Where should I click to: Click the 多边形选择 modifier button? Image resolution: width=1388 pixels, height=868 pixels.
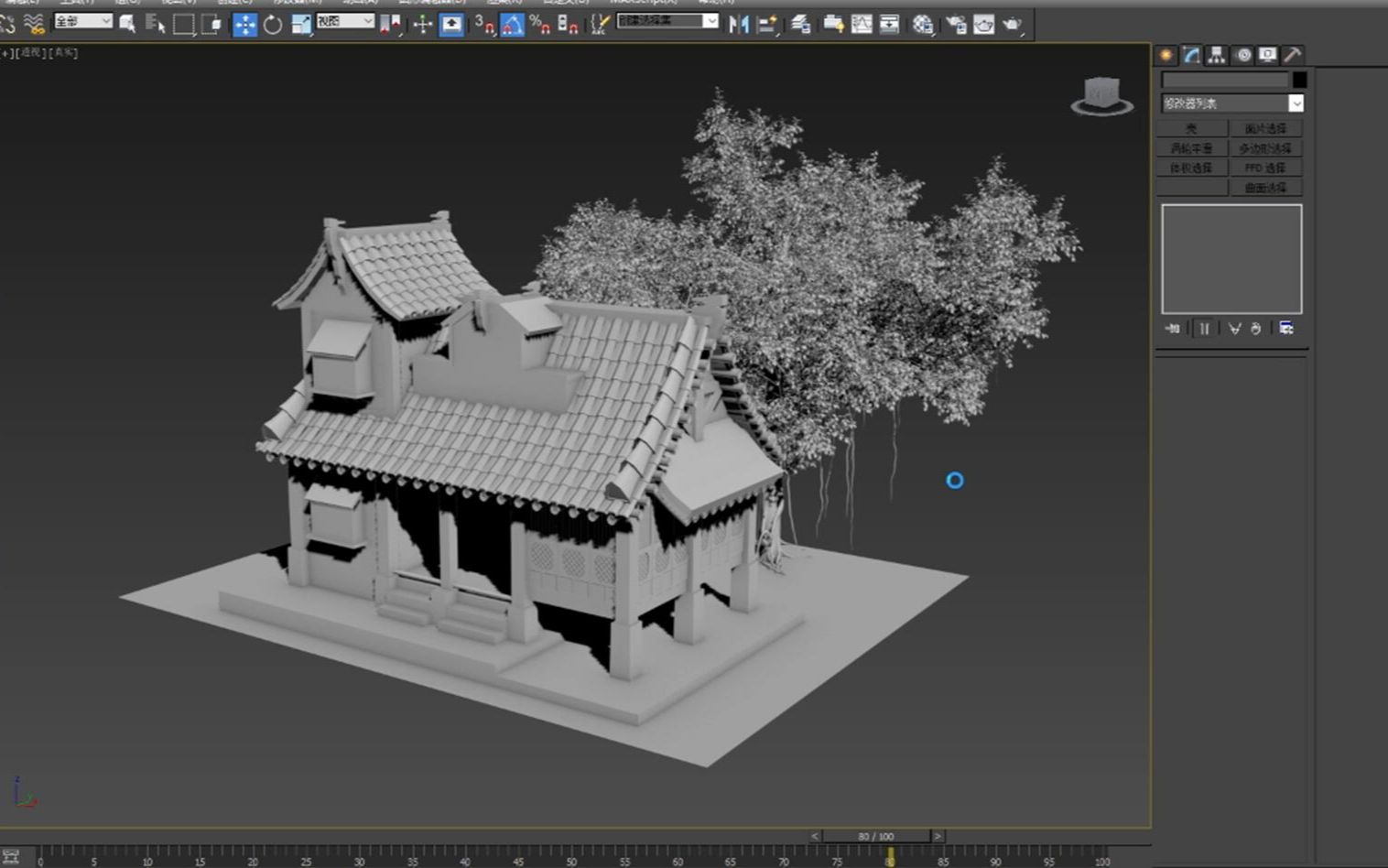click(x=1265, y=148)
